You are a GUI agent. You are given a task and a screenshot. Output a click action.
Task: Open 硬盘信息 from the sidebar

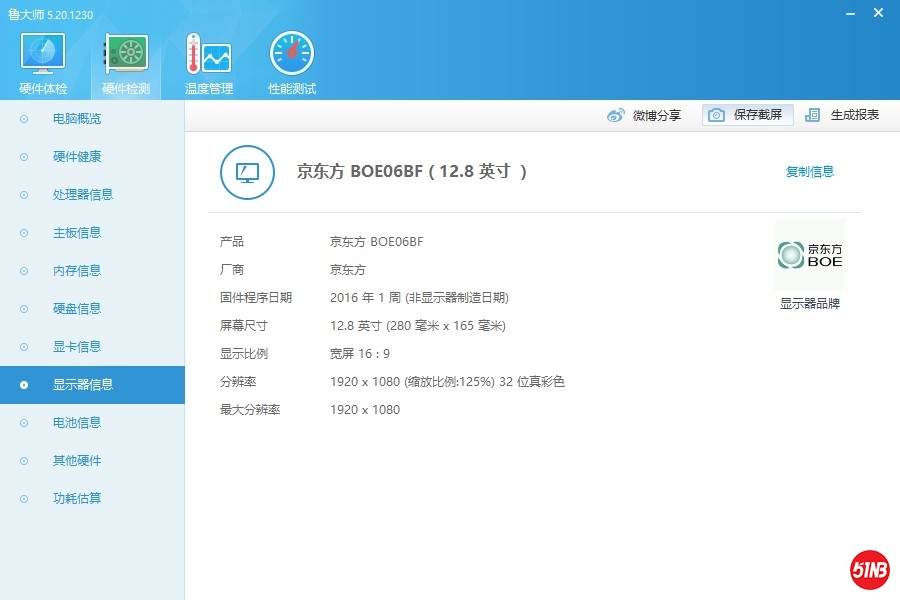(x=77, y=309)
